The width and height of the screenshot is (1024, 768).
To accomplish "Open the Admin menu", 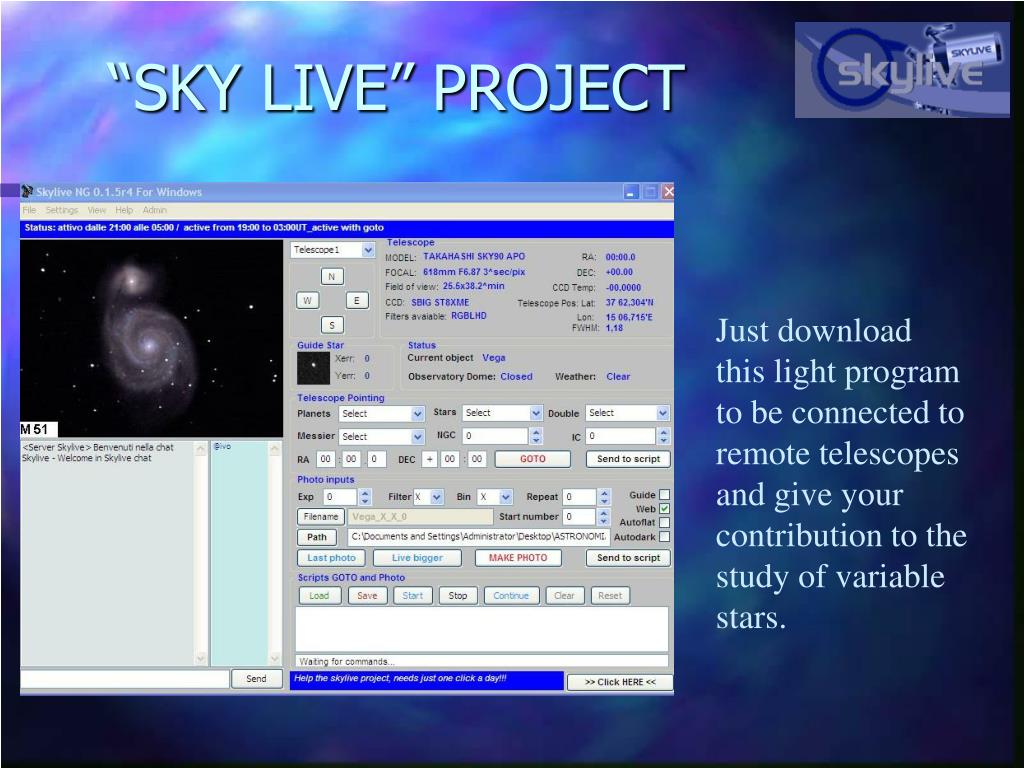I will (x=154, y=210).
